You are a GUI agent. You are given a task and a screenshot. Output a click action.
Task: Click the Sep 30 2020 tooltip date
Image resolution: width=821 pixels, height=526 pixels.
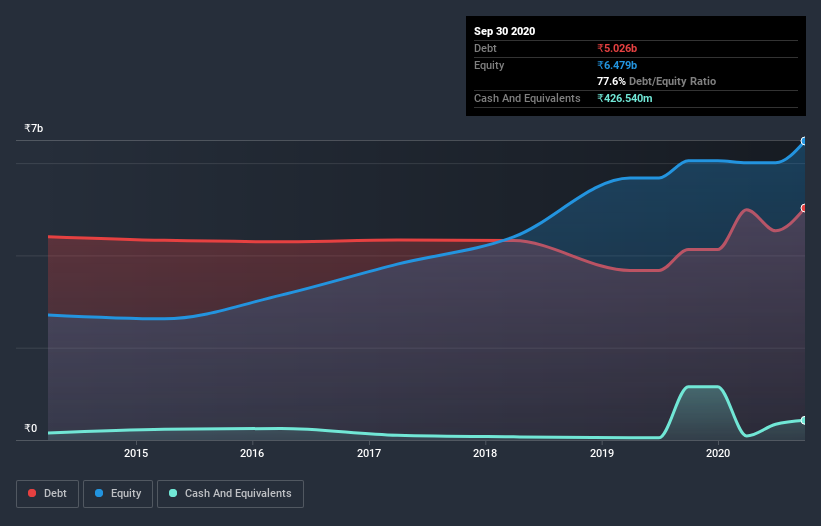click(504, 31)
